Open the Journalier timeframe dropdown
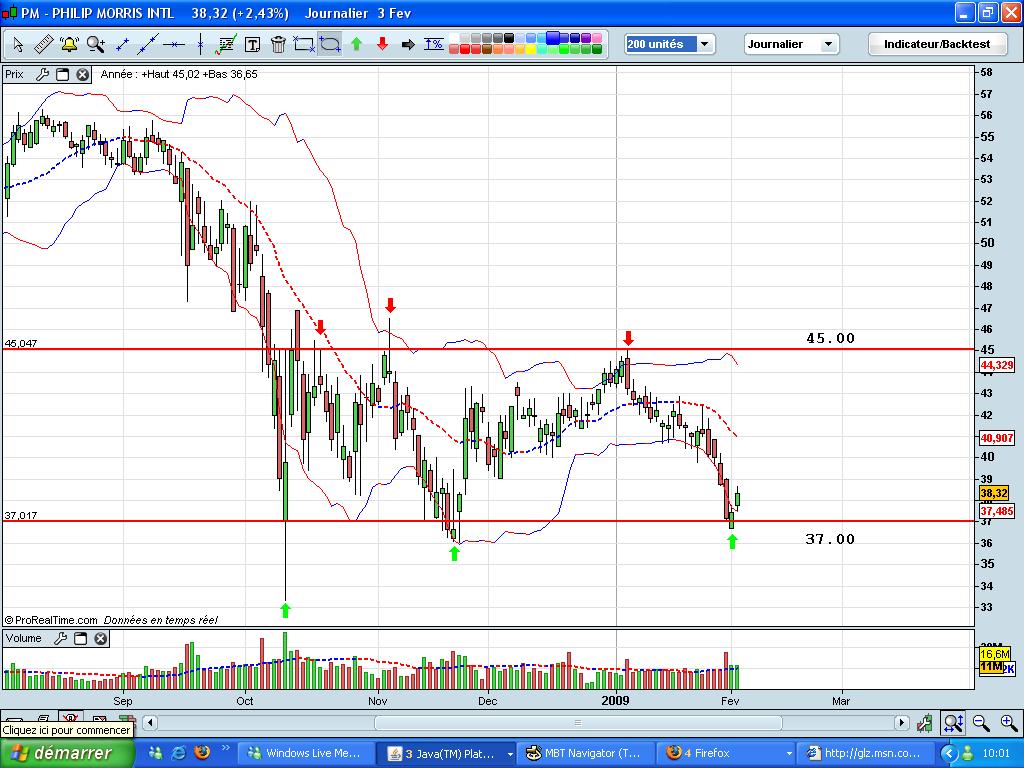The width and height of the screenshot is (1024, 768). click(x=791, y=44)
